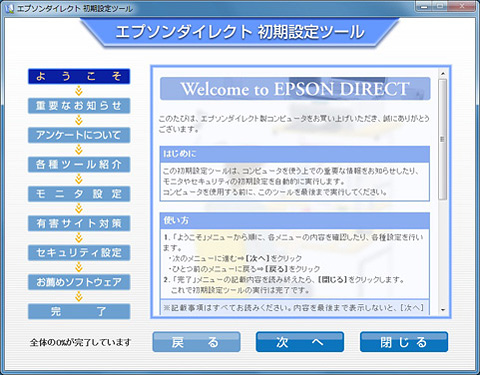Minimize the window
480x375 pixels.
(x=424, y=6)
